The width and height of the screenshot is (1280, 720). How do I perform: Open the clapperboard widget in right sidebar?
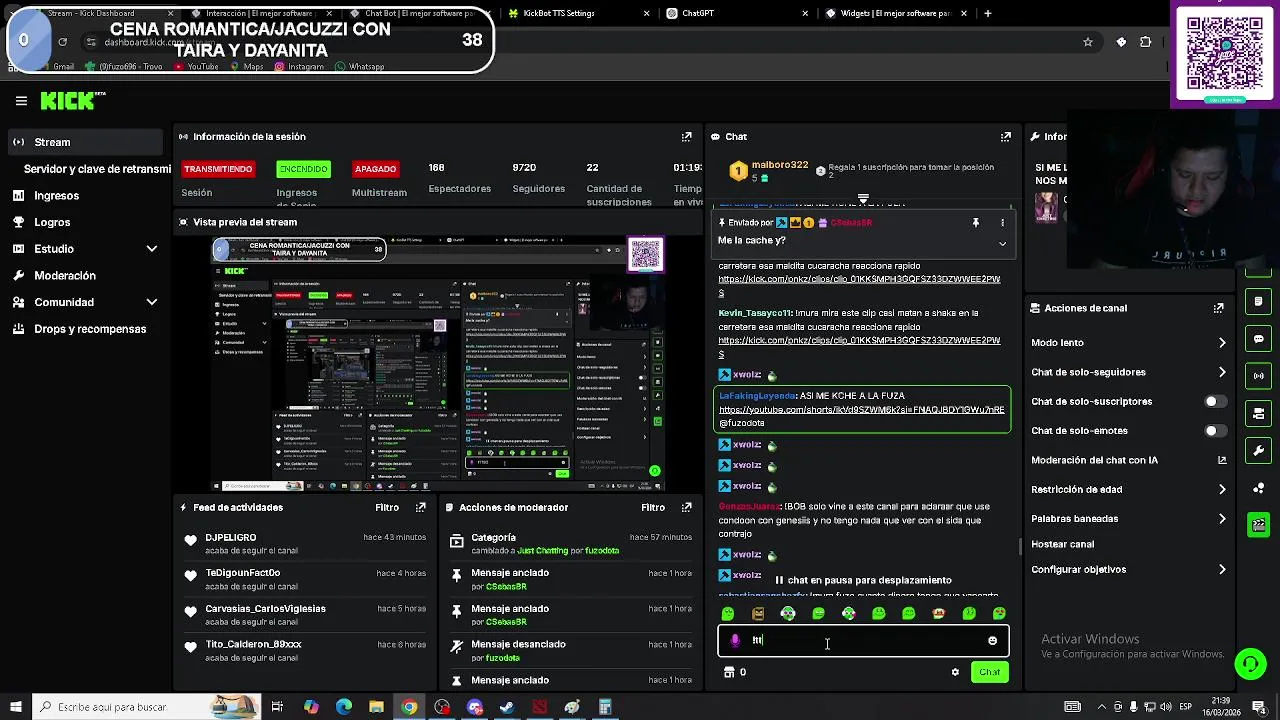tap(1258, 524)
